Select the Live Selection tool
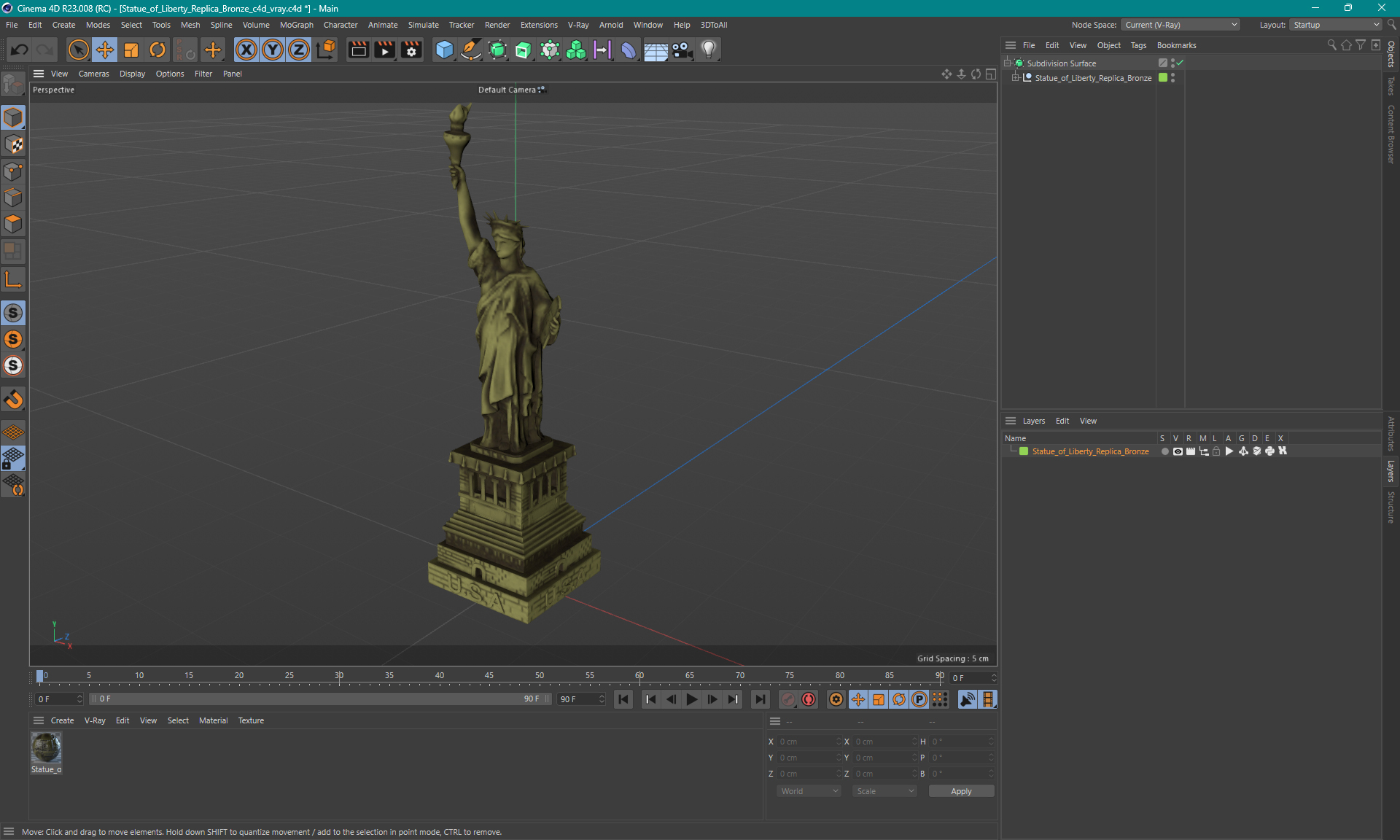Screen dimensions: 1400x840 coord(78,50)
